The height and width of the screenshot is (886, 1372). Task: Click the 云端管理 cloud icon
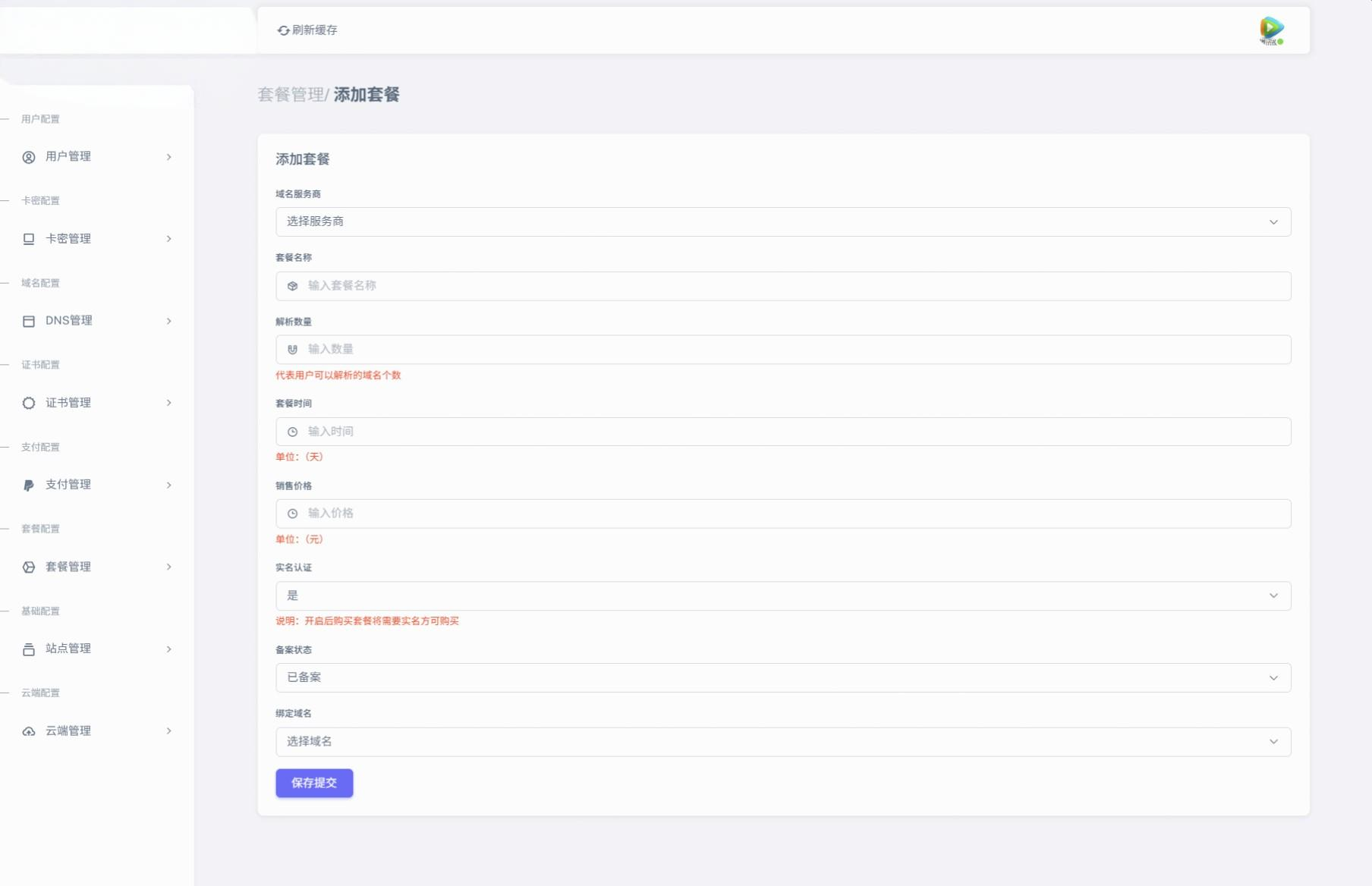coord(29,731)
